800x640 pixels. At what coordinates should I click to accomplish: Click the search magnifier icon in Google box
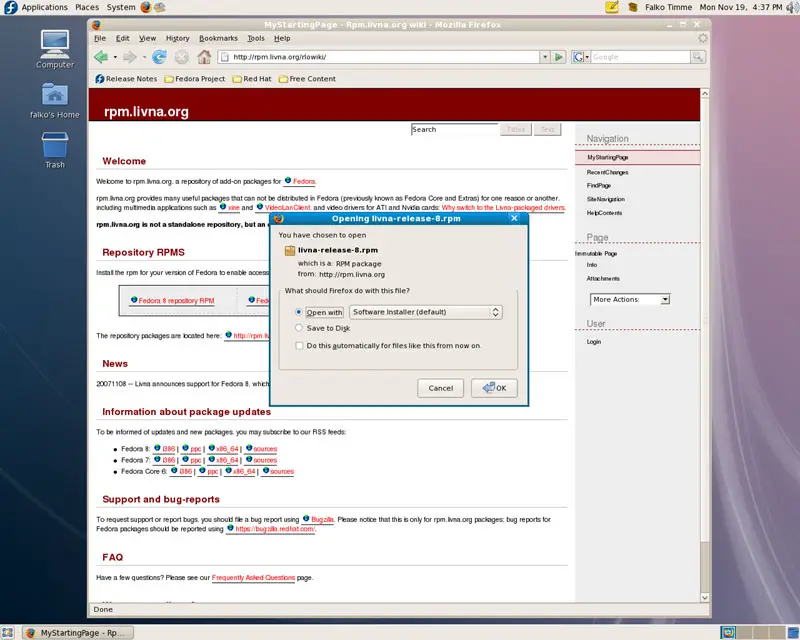point(698,57)
